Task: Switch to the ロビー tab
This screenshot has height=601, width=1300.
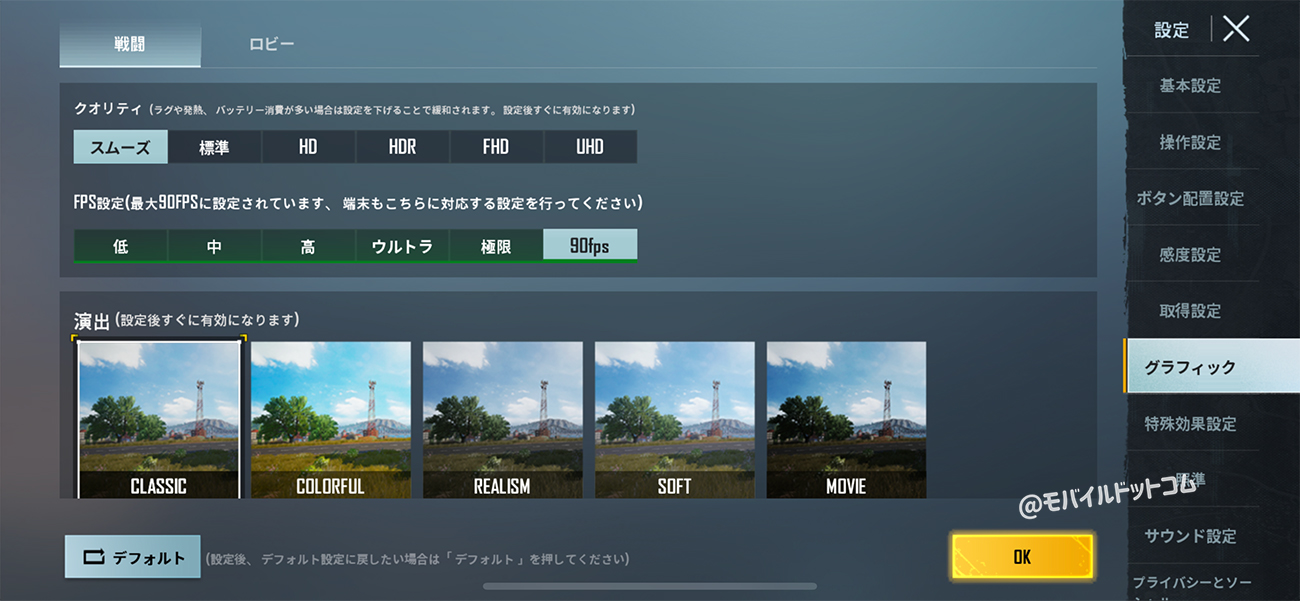Action: pyautogui.click(x=272, y=45)
